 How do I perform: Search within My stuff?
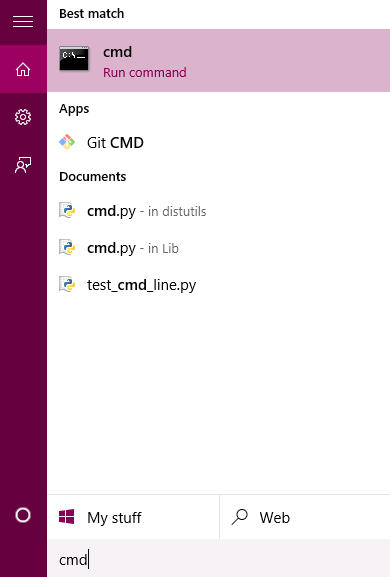click(x=133, y=517)
